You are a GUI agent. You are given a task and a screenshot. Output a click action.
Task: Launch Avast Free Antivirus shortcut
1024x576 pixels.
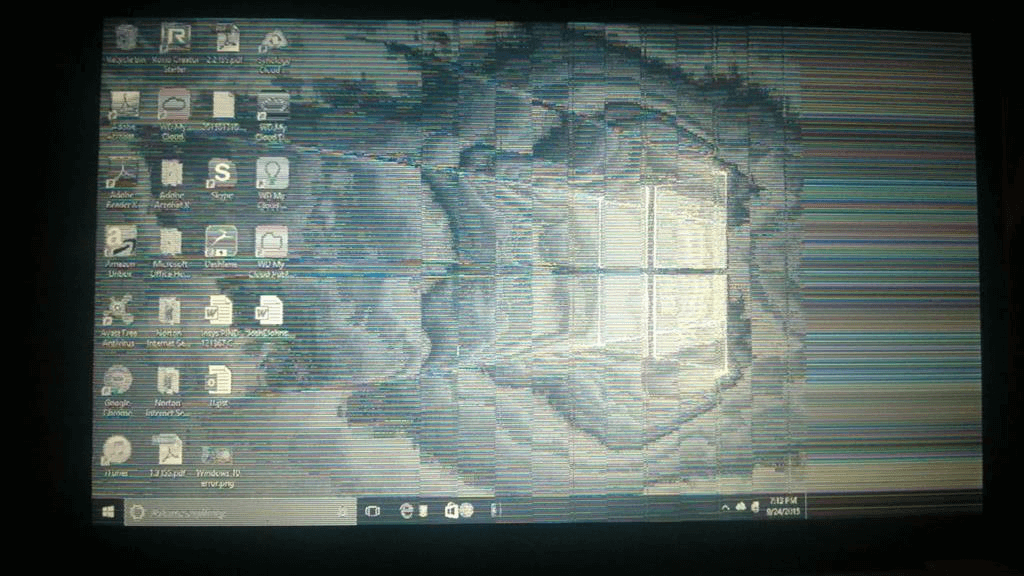coord(119,321)
